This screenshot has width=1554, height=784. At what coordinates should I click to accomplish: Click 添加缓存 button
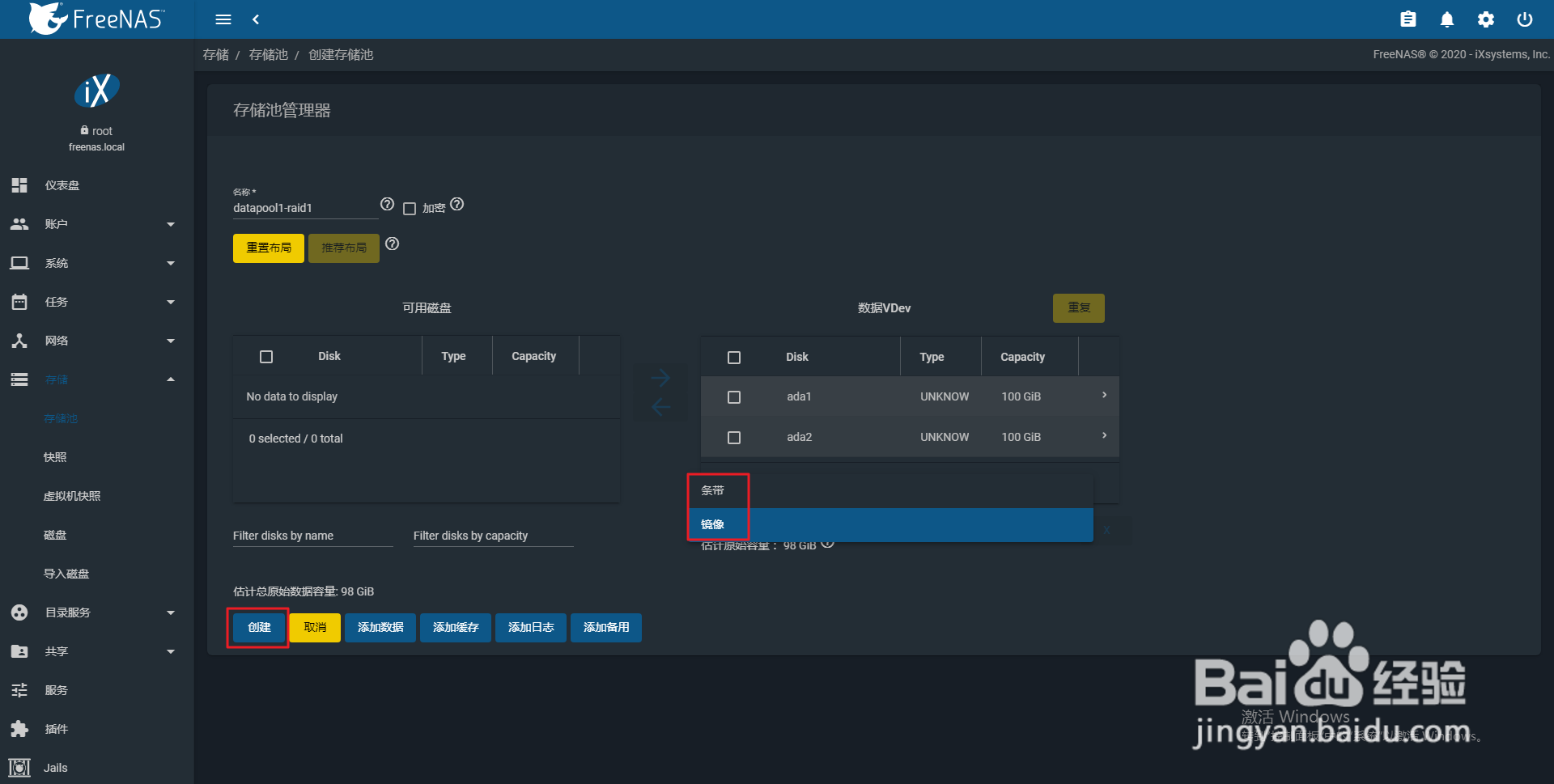tap(456, 628)
